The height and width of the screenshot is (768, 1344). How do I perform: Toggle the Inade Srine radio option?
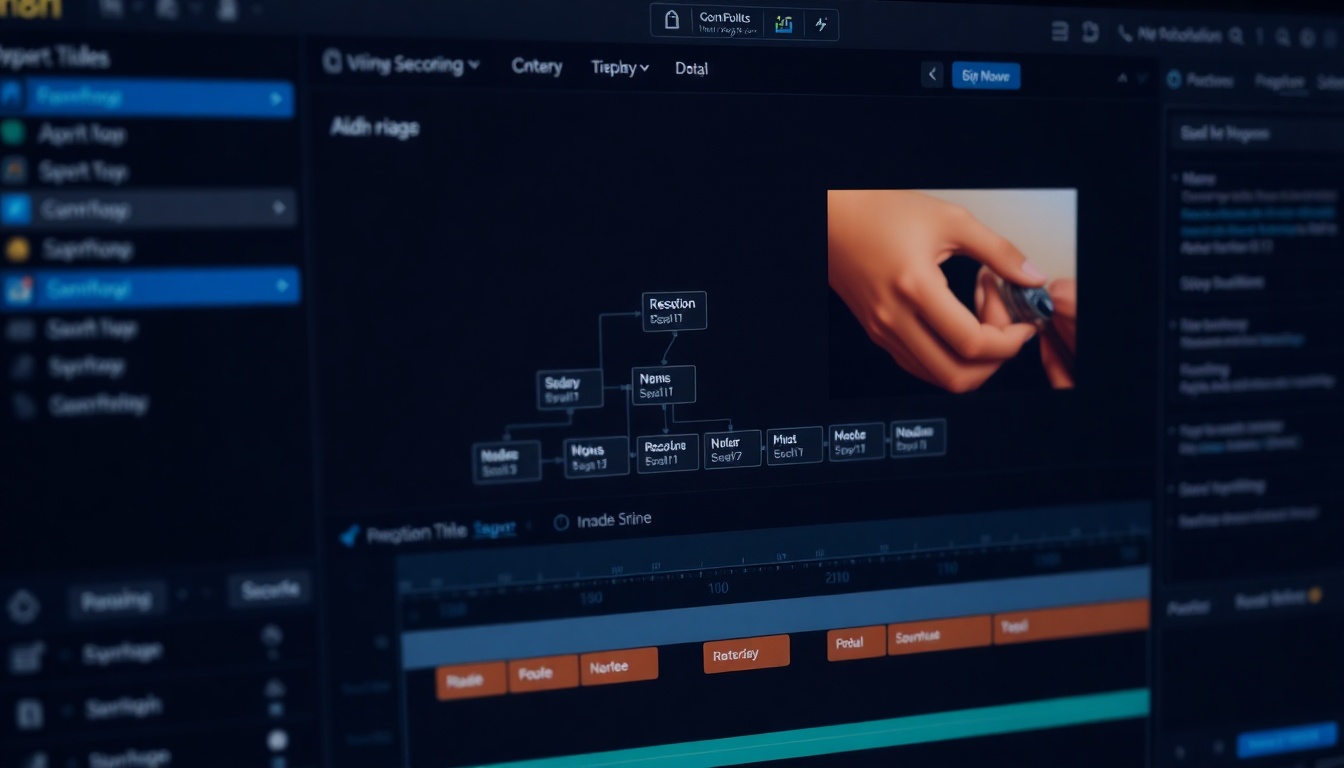(x=561, y=522)
